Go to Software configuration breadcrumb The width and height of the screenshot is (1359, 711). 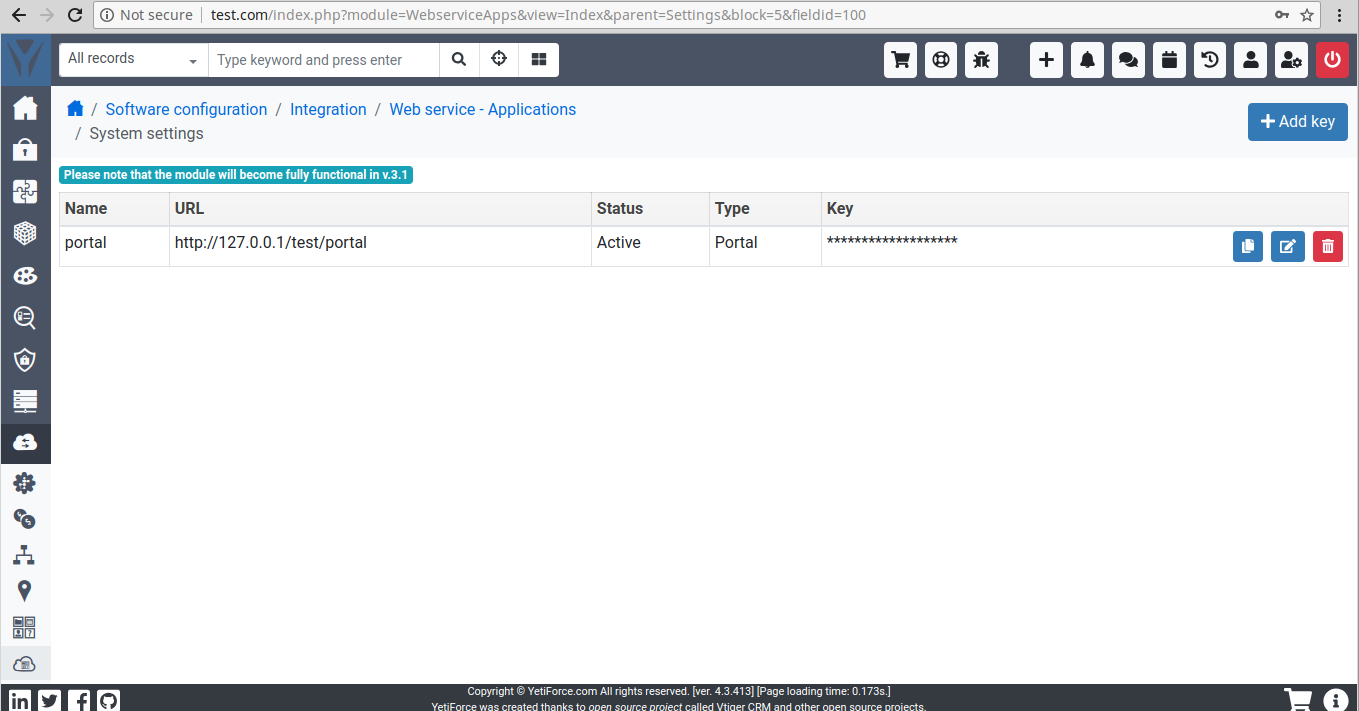click(x=186, y=109)
